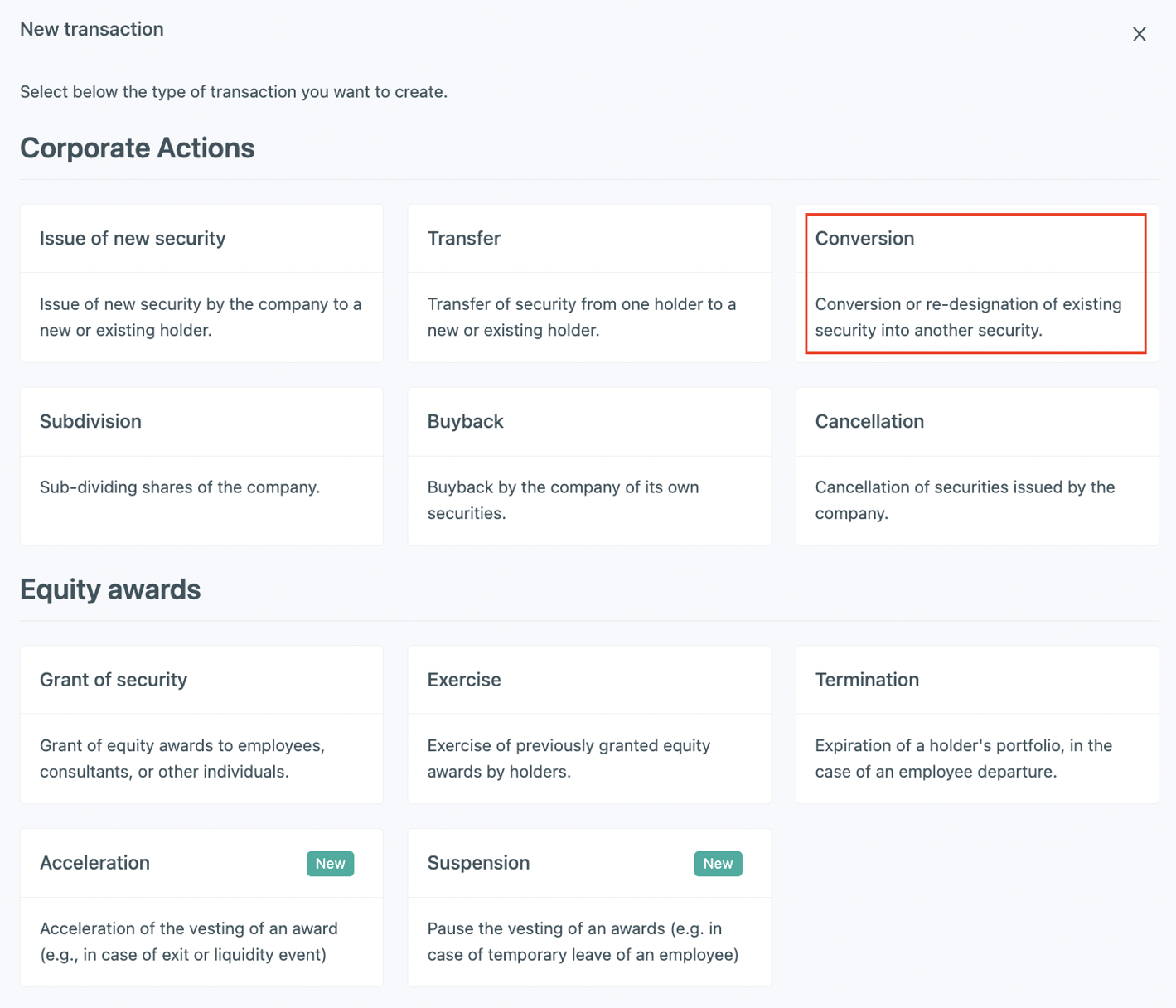This screenshot has width=1176, height=1008.
Task: Select the Buyback option
Action: (x=588, y=465)
